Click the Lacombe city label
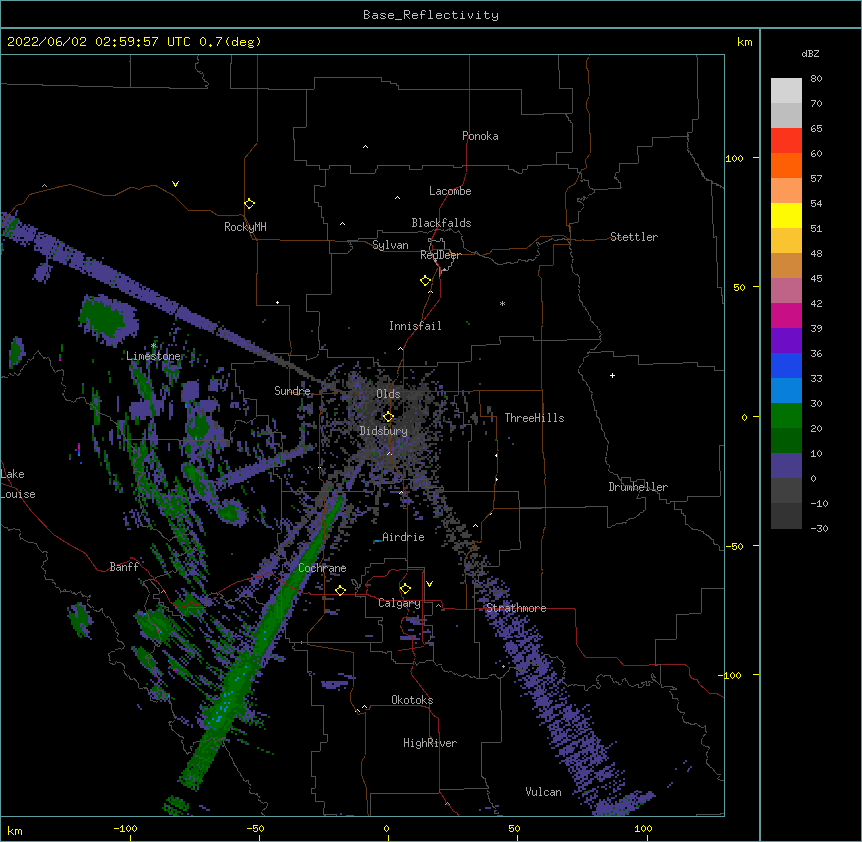Screen dimensions: 862x842 click(x=450, y=191)
